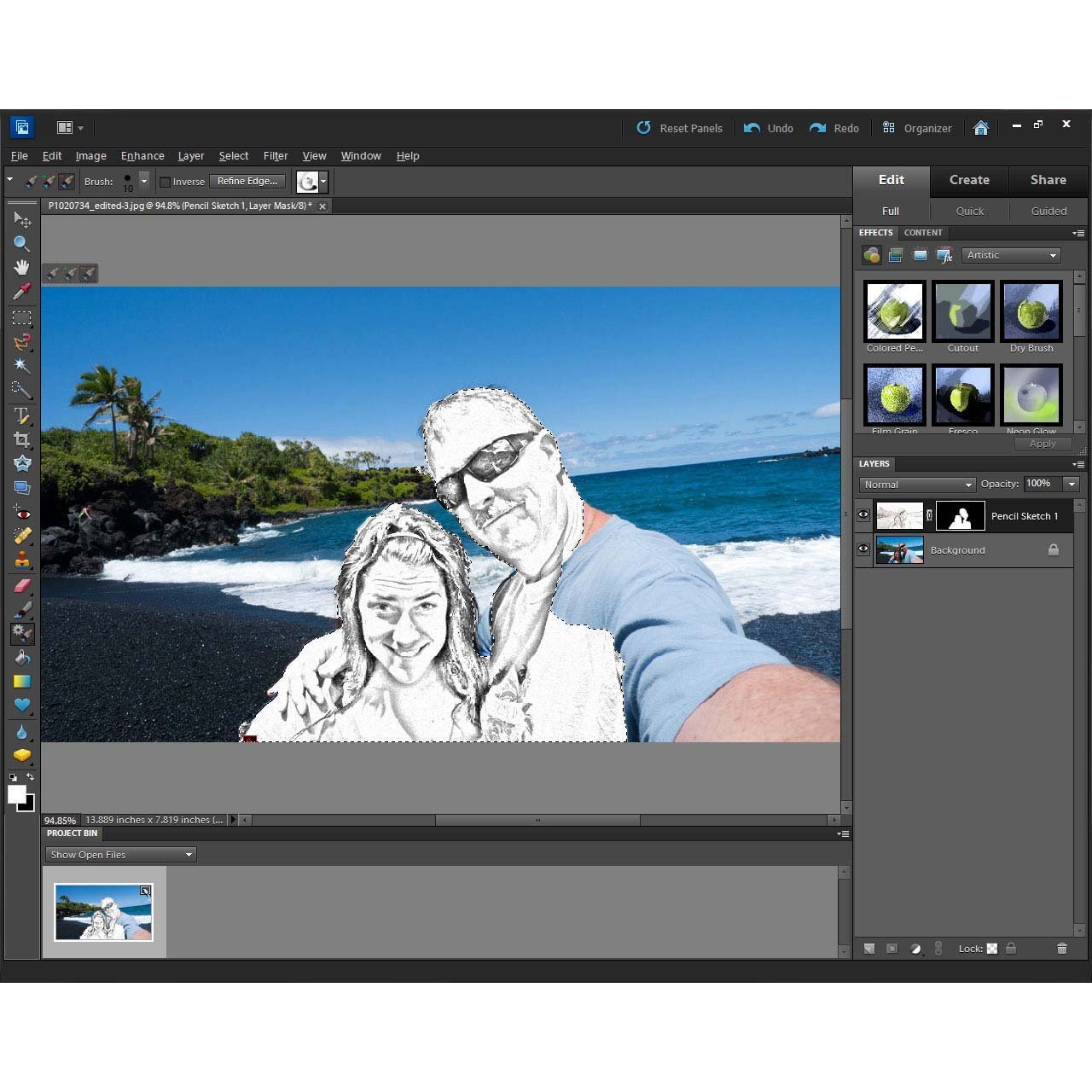Show Photo Effects in Effects panel
Image resolution: width=1092 pixels, height=1092 pixels.
[x=920, y=255]
